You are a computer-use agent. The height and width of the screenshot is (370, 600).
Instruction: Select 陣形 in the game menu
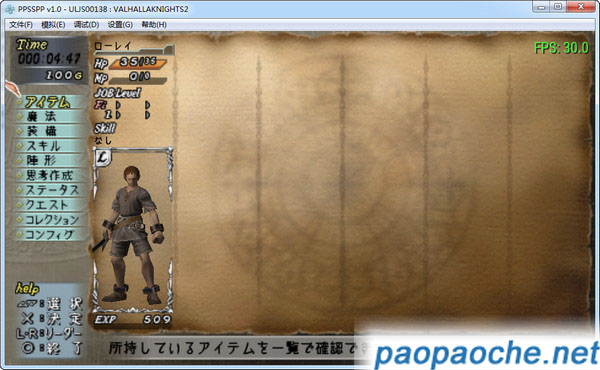51,160
